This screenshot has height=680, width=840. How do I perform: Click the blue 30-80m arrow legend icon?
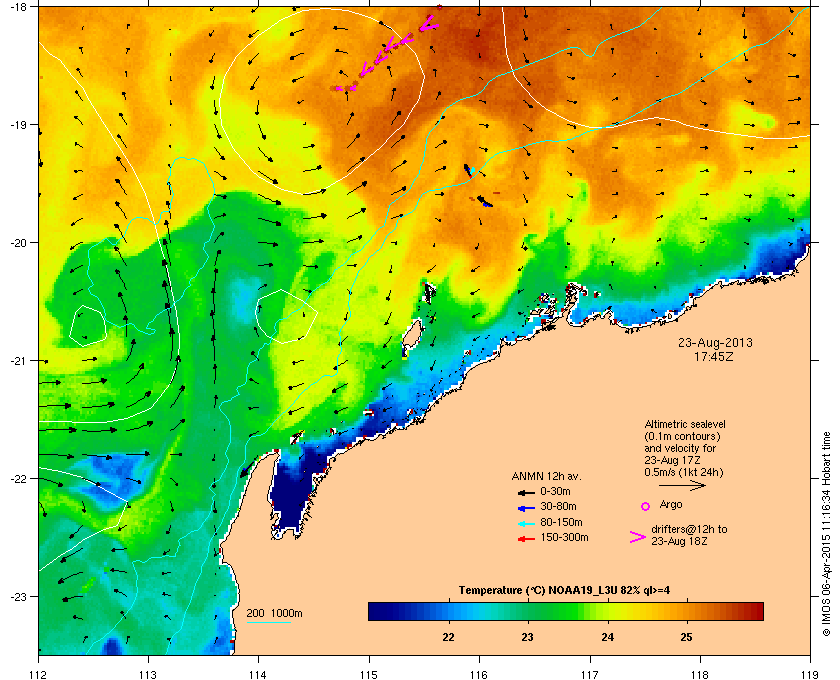(526, 507)
